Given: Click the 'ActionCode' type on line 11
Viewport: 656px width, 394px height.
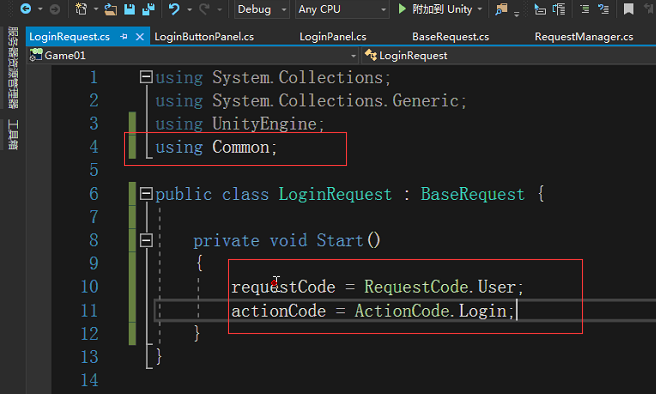Looking at the screenshot, I should (x=402, y=311).
